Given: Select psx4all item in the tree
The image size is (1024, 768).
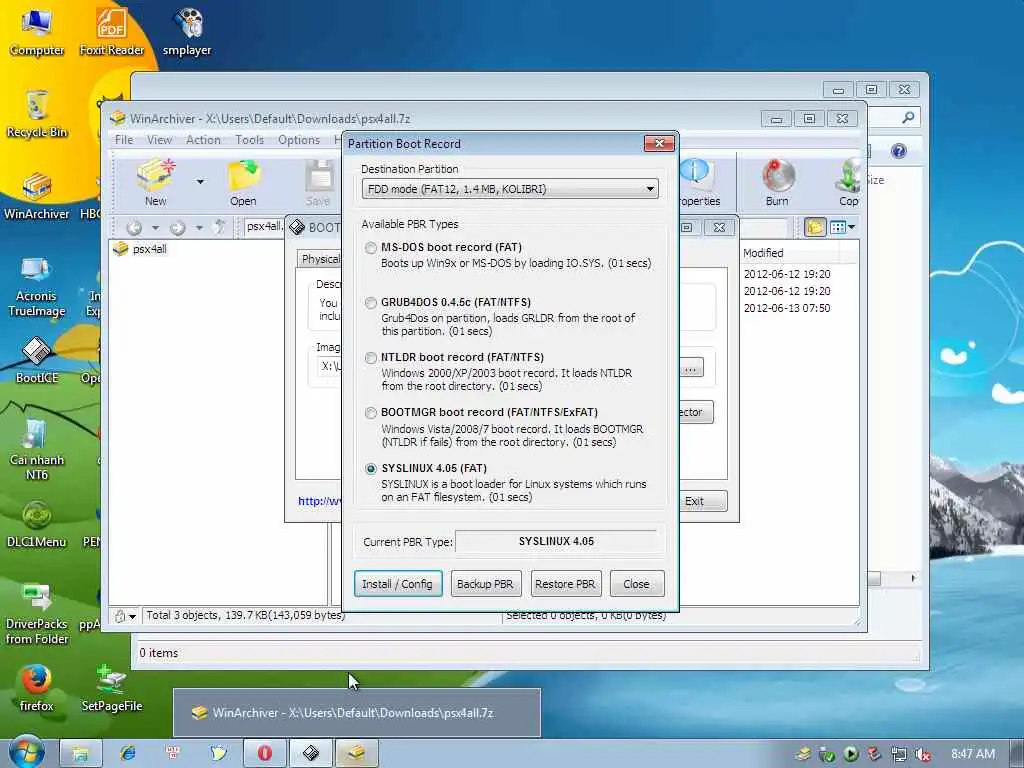Looking at the screenshot, I should pyautogui.click(x=150, y=249).
